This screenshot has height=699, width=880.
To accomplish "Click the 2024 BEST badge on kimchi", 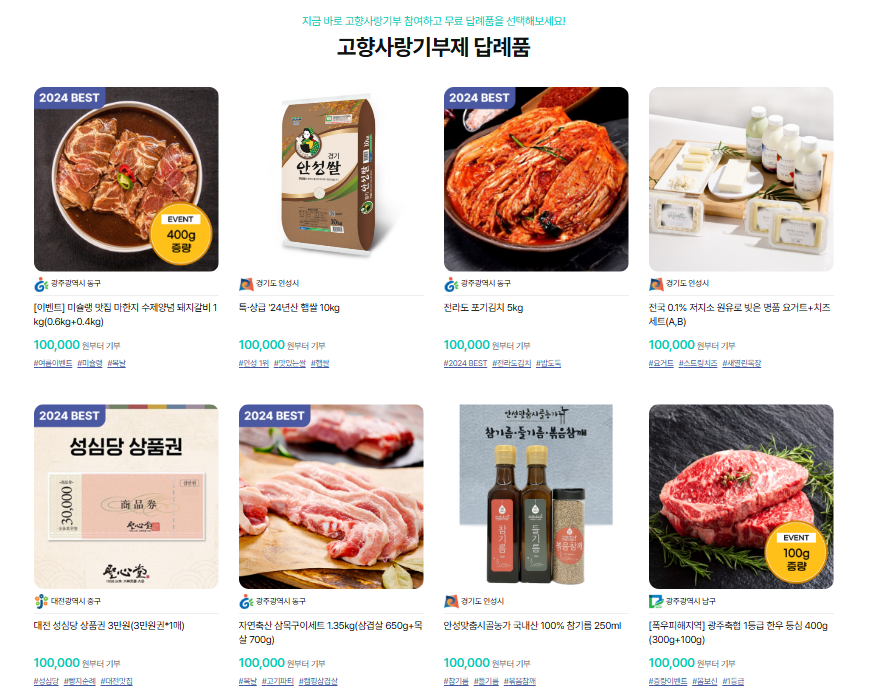I will [479, 98].
